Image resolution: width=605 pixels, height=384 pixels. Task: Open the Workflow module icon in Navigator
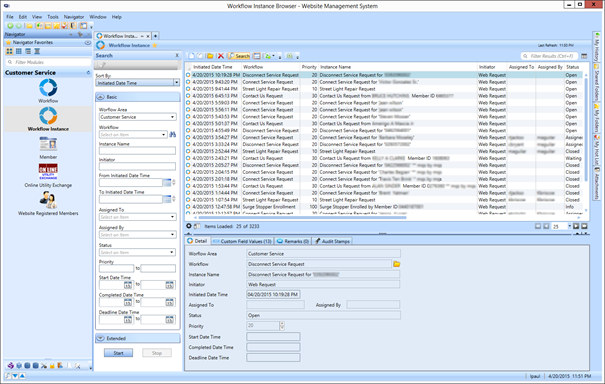(x=48, y=88)
